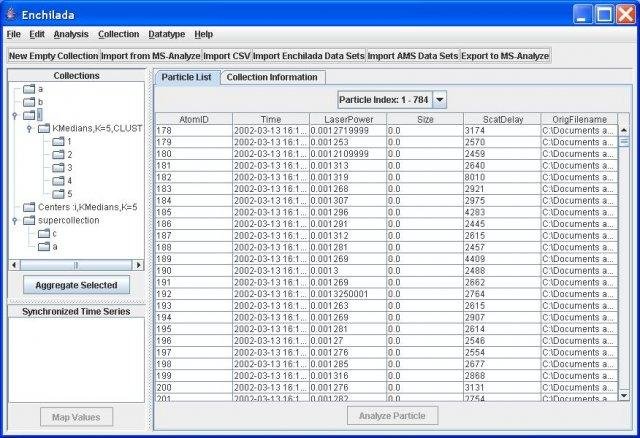Click the OrigFilename column header
Image resolution: width=640 pixels, height=438 pixels.
pos(579,119)
